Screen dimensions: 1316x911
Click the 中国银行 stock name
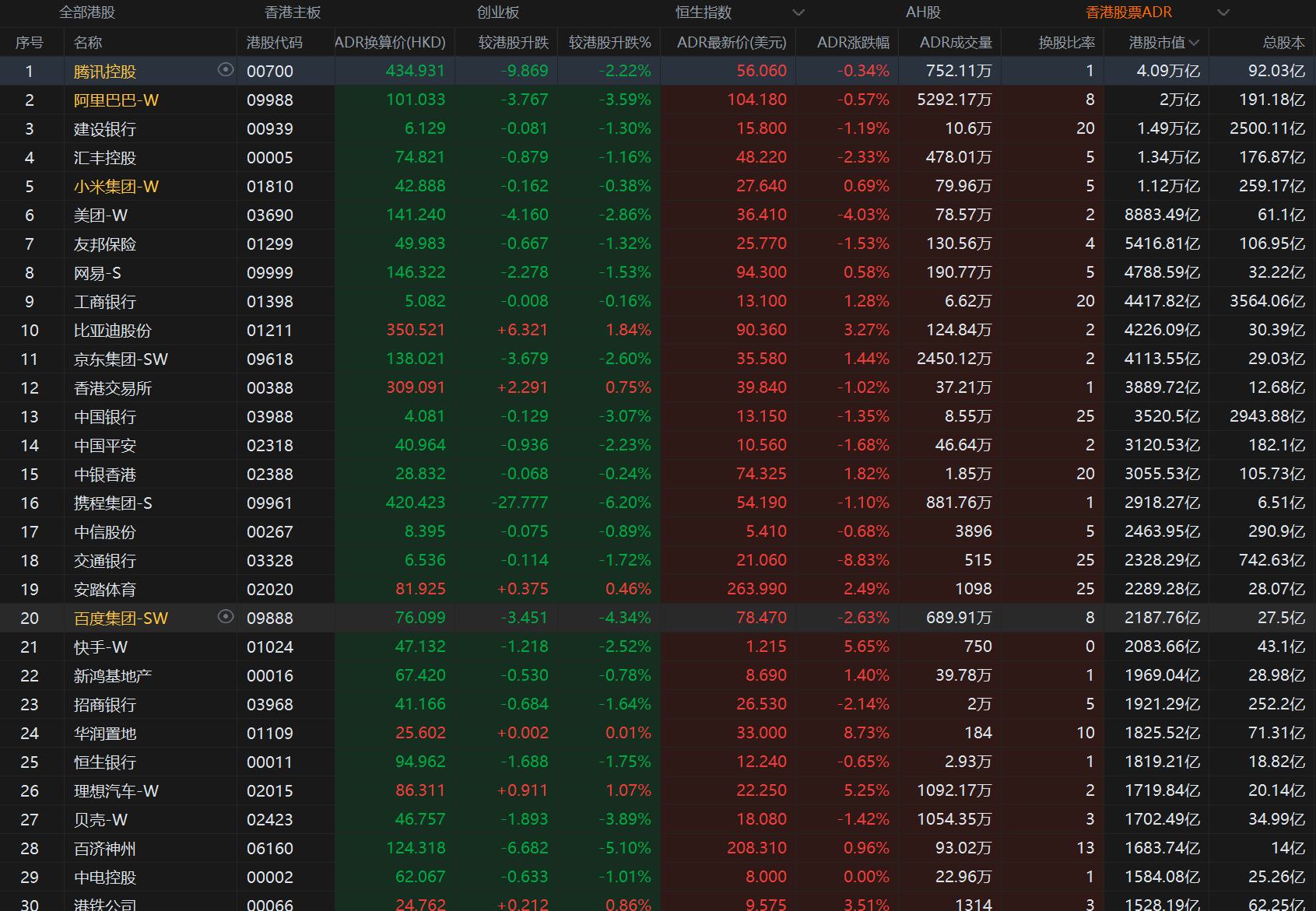point(105,416)
